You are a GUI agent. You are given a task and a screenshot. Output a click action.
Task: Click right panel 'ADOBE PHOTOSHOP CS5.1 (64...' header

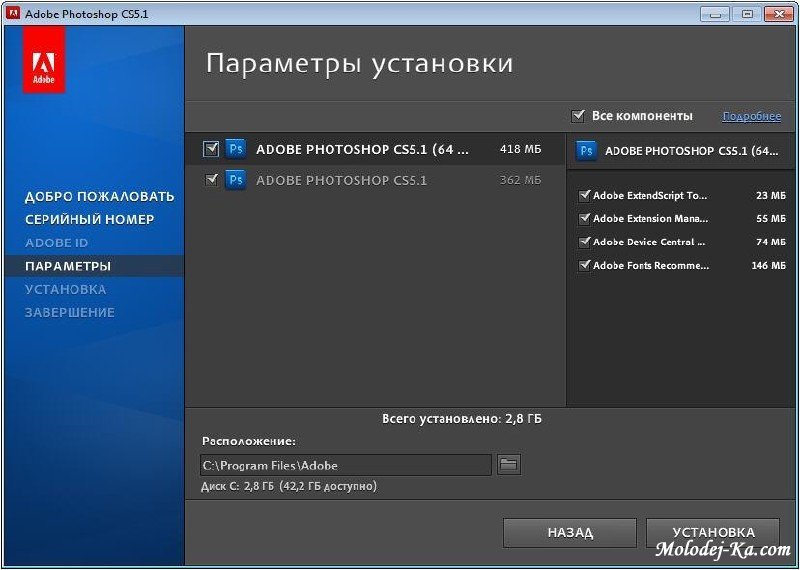coord(691,151)
